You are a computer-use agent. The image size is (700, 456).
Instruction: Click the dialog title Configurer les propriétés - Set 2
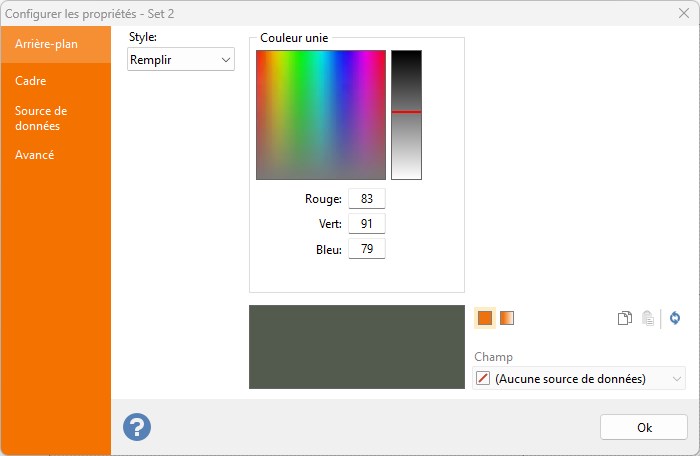89,14
